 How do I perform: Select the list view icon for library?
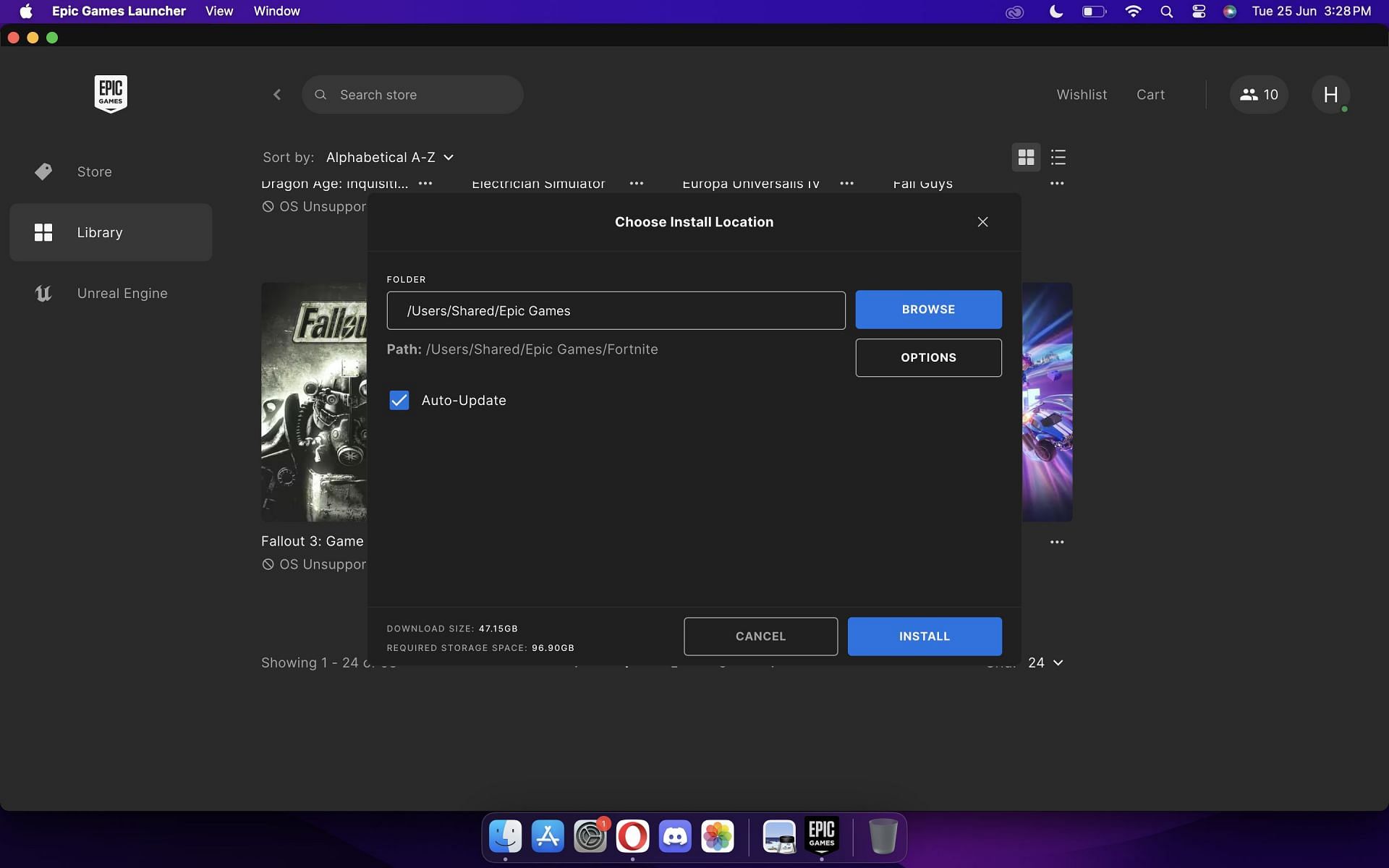(x=1057, y=157)
